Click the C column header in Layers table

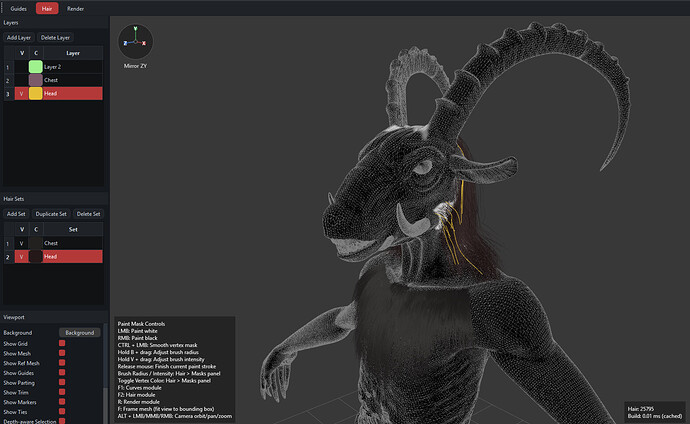tap(36, 53)
